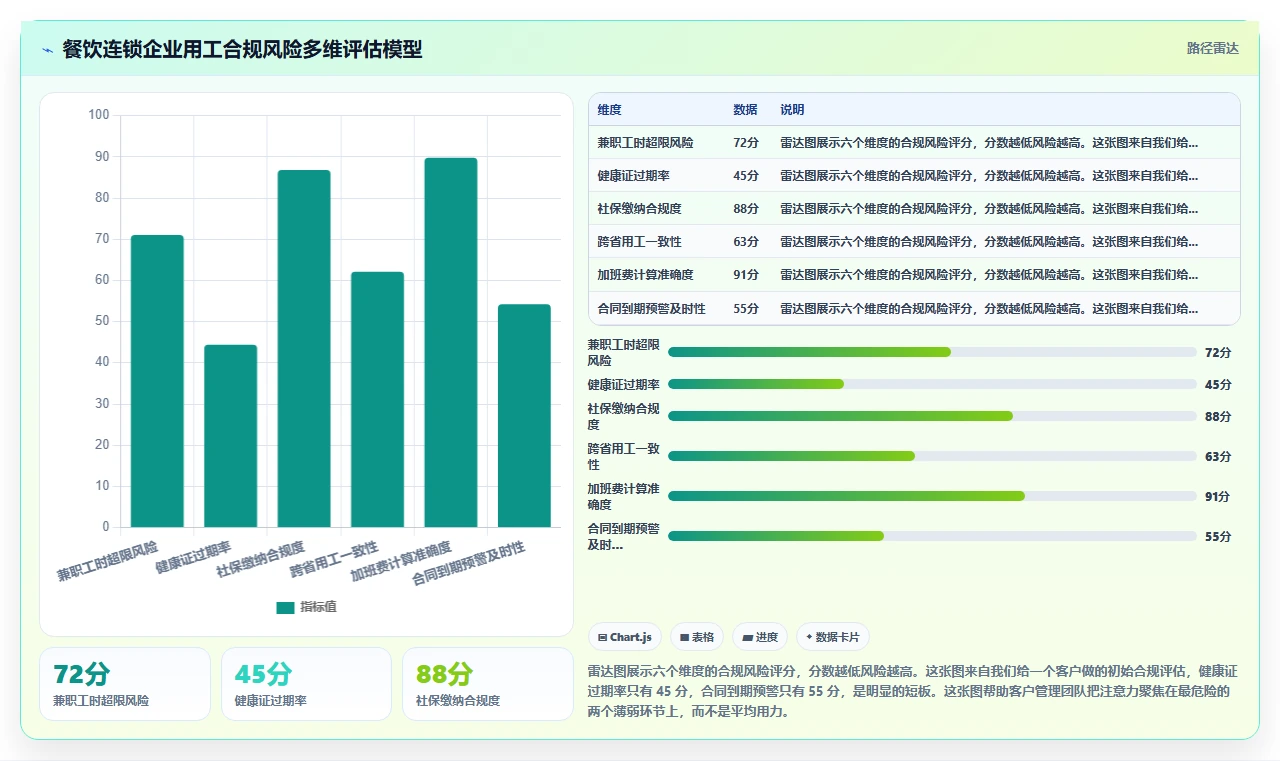
Task: Click the 88分 value in the table
Action: [746, 209]
